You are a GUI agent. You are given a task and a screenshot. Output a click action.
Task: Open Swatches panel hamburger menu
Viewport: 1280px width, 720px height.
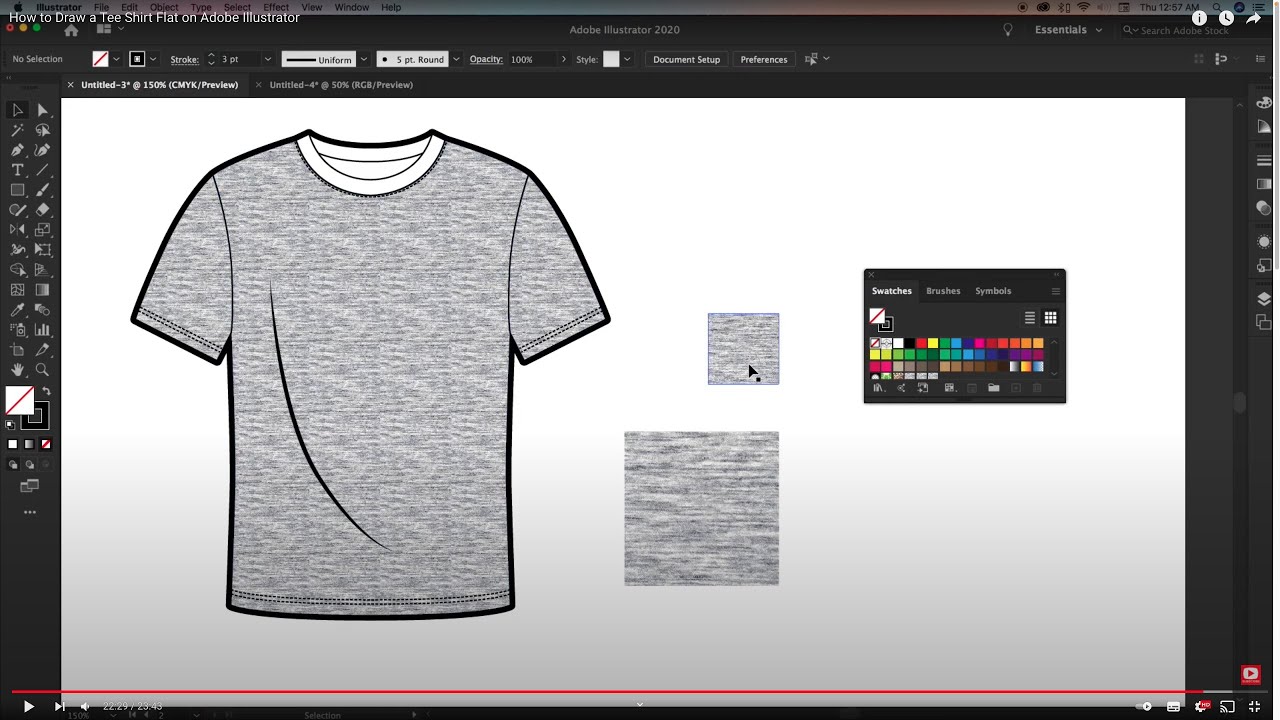(x=1055, y=291)
